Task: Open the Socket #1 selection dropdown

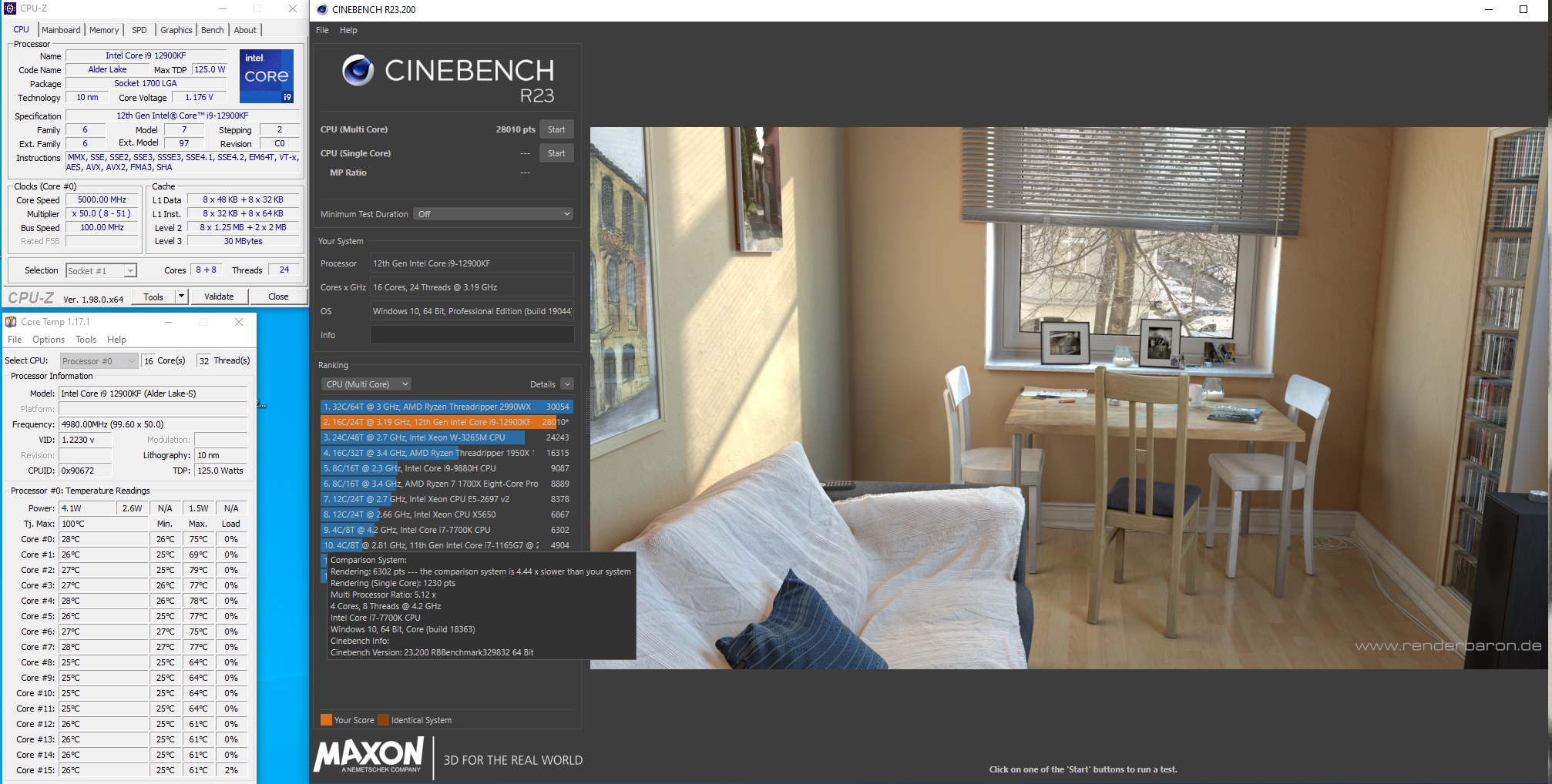Action: pyautogui.click(x=101, y=270)
